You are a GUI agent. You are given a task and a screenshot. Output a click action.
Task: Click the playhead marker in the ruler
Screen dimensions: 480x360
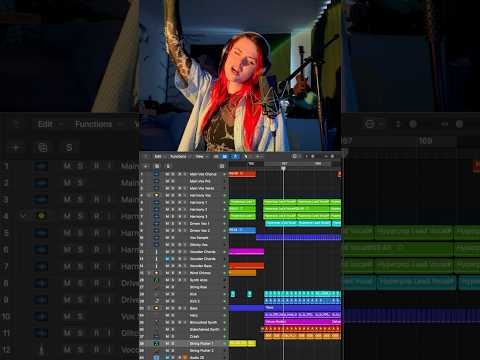[283, 169]
